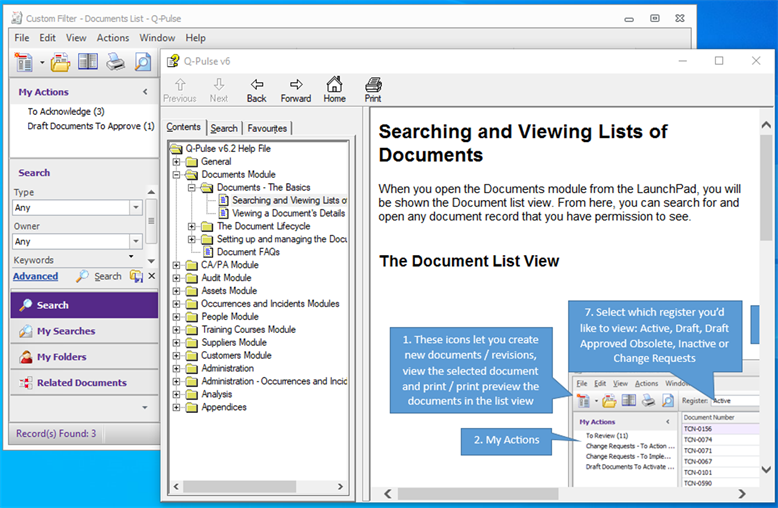Open the Edit menu in Q-Pulse
Screen dimensions: 778x508
pyautogui.click(x=48, y=38)
